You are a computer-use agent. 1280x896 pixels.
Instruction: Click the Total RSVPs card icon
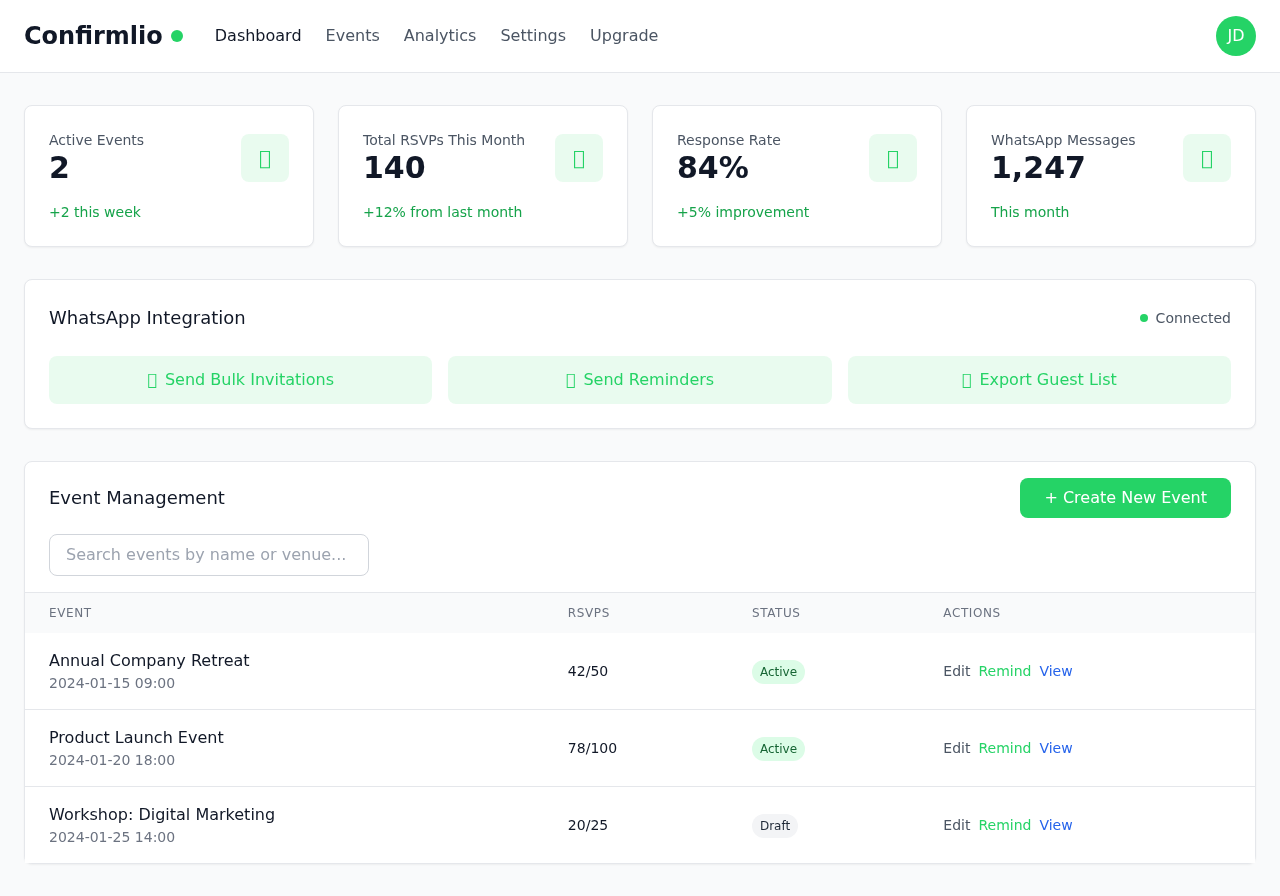(579, 158)
